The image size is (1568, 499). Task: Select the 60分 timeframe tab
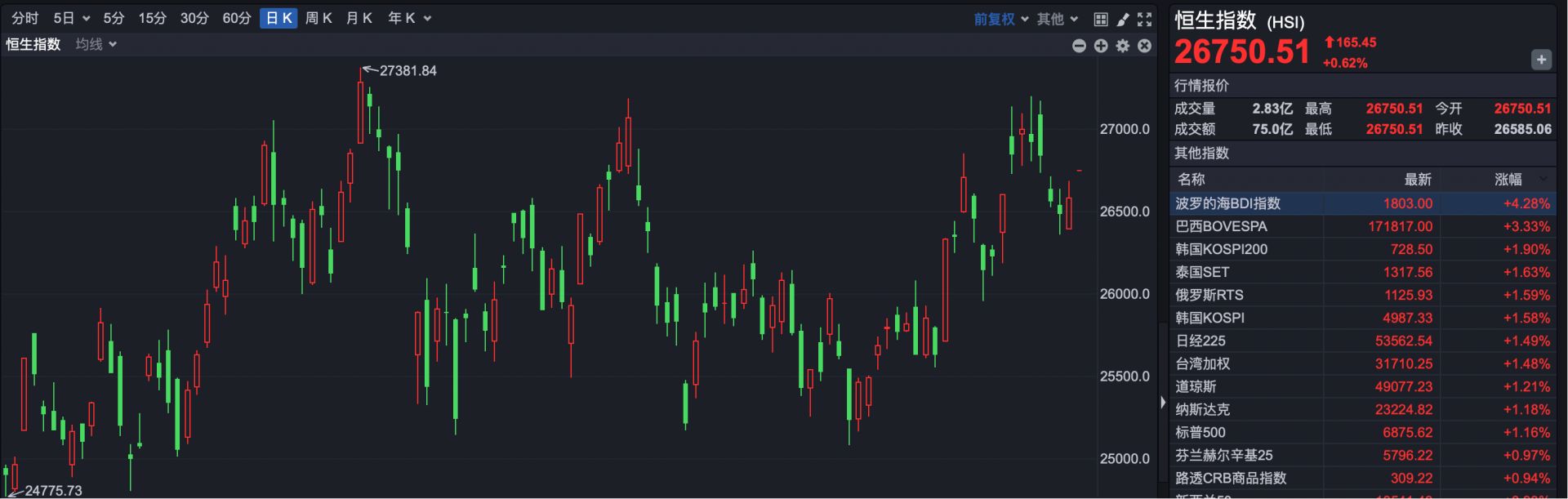click(x=236, y=18)
